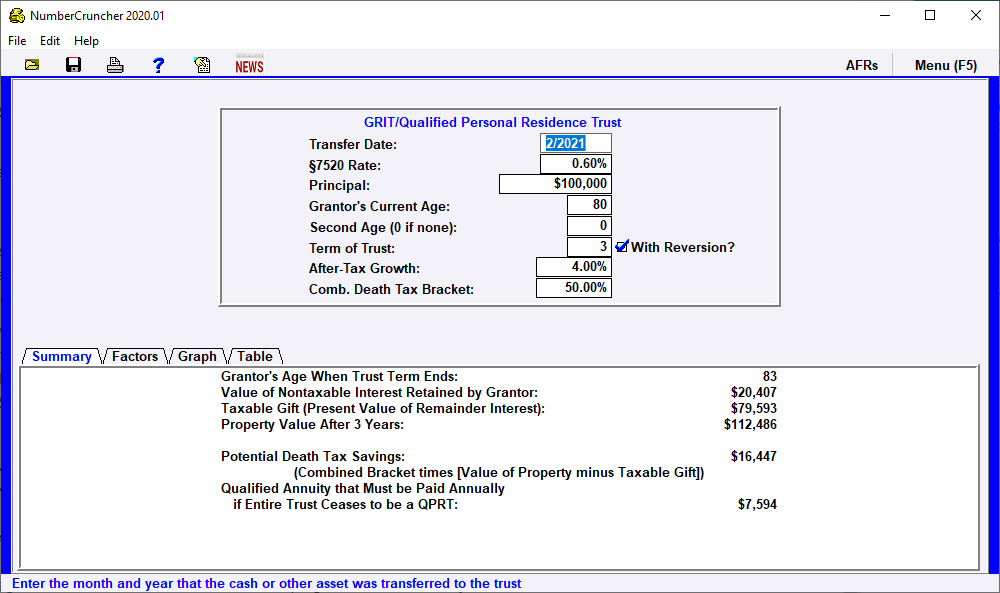
Task: Open the NEWS toolbar icon
Action: tap(249, 64)
